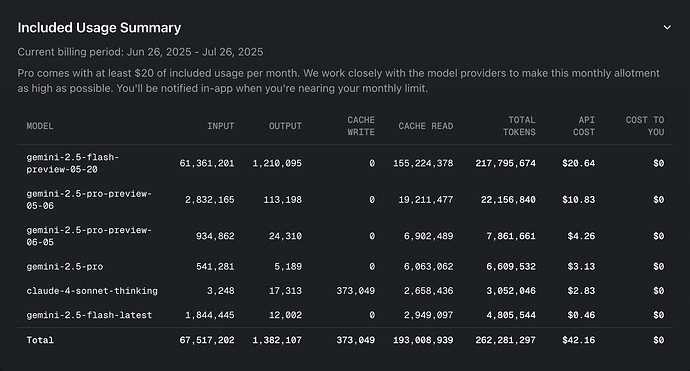Select the MODEL column header
This screenshot has height=371, width=690.
40,126
